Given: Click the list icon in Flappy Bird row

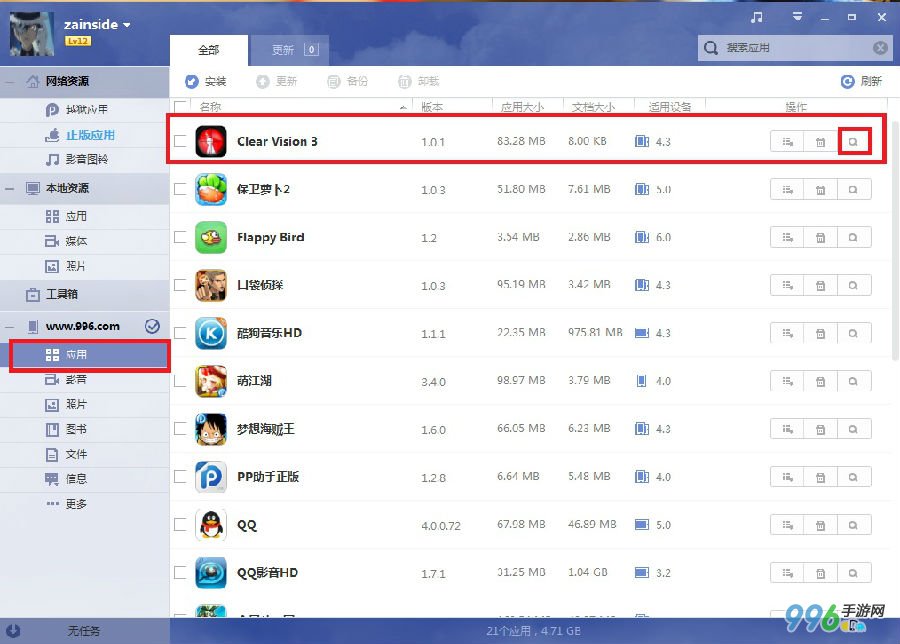Looking at the screenshot, I should click(788, 237).
